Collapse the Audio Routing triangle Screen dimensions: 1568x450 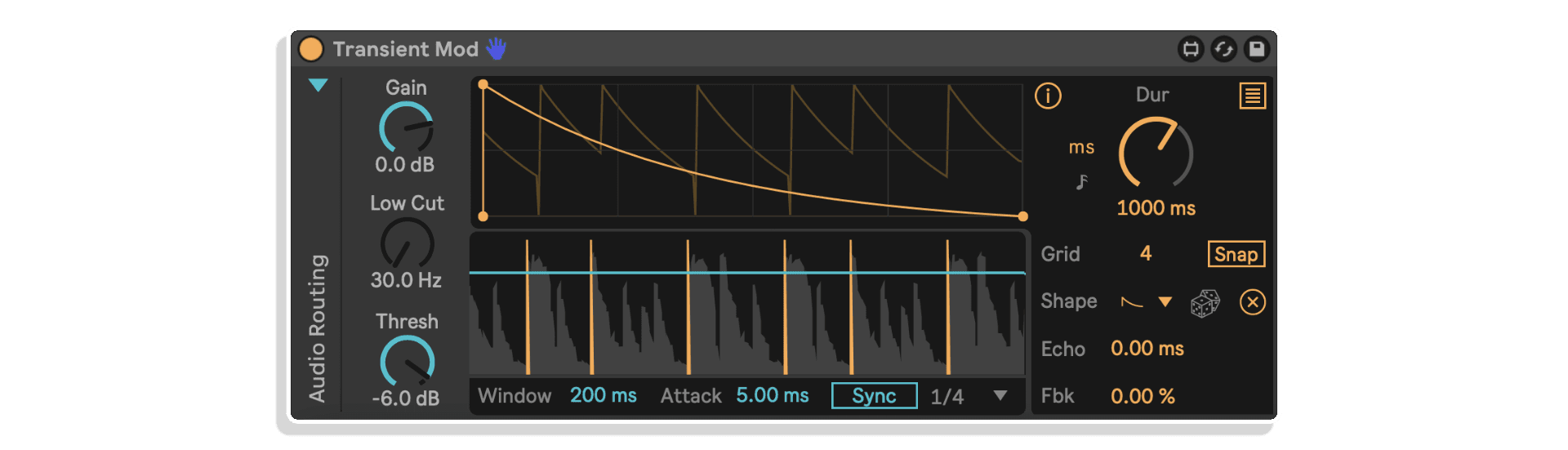click(318, 85)
